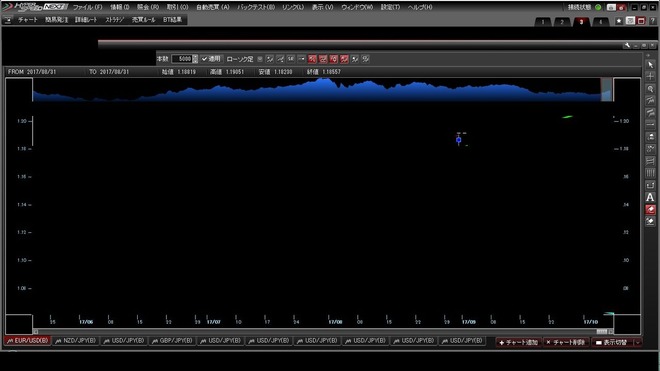Click the 表示切替 button
660x371 pixels.
(612, 342)
